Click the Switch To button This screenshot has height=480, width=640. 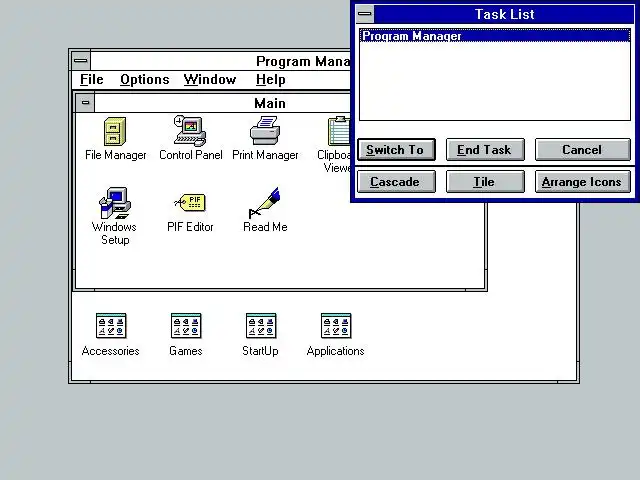point(396,150)
